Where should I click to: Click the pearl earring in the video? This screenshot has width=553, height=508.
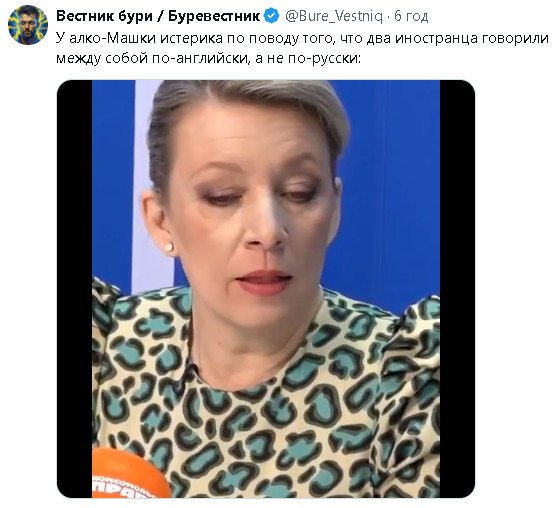(169, 247)
